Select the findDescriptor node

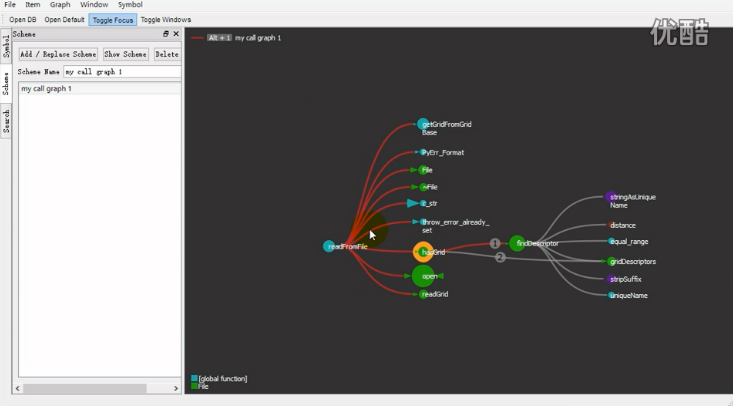pos(517,243)
